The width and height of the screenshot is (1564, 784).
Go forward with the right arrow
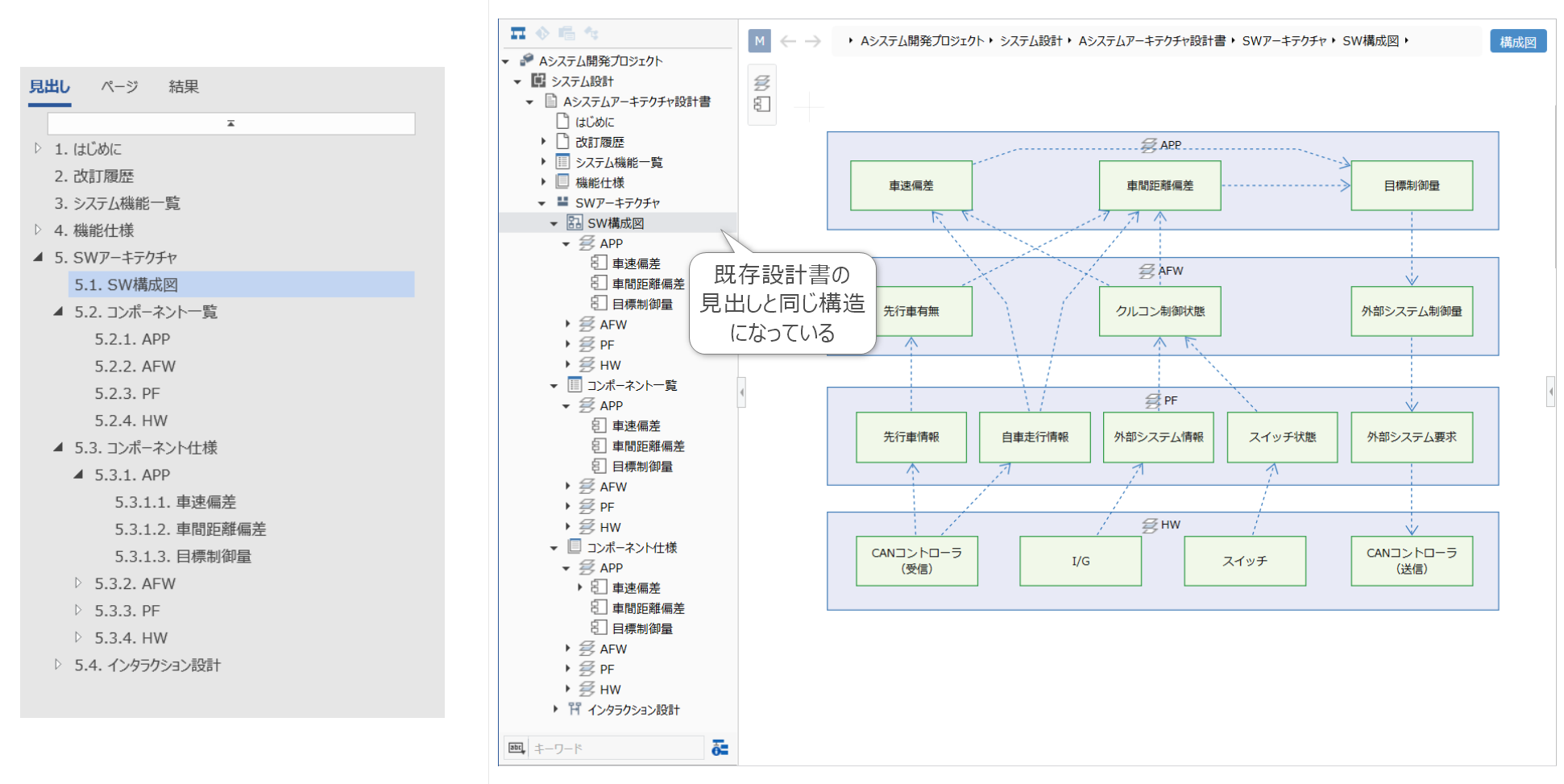(x=813, y=41)
